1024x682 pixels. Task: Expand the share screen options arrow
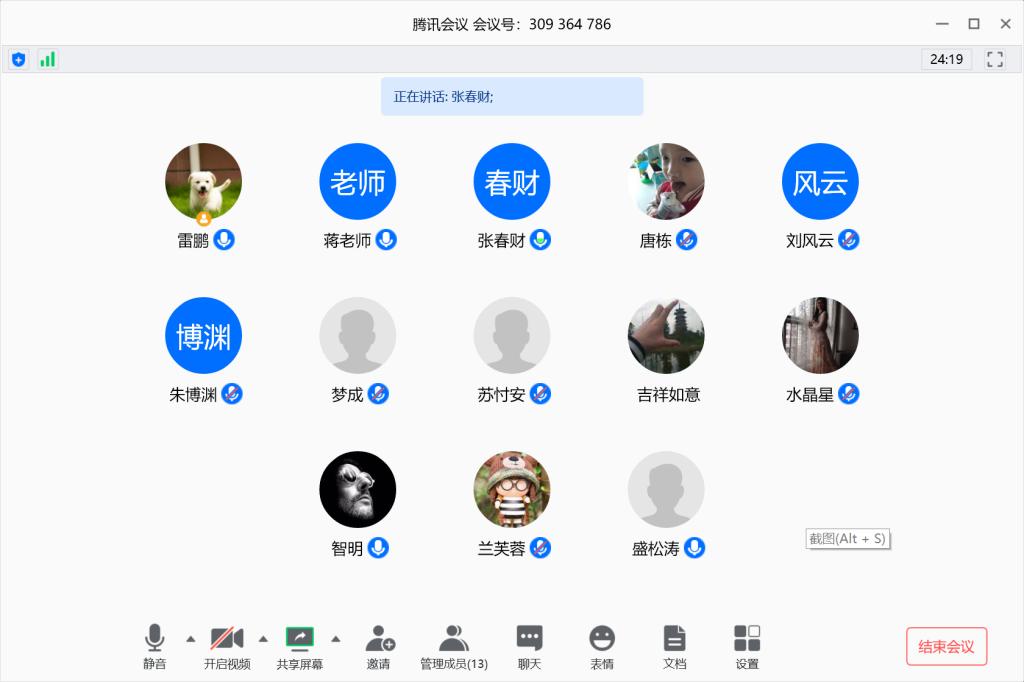point(336,638)
